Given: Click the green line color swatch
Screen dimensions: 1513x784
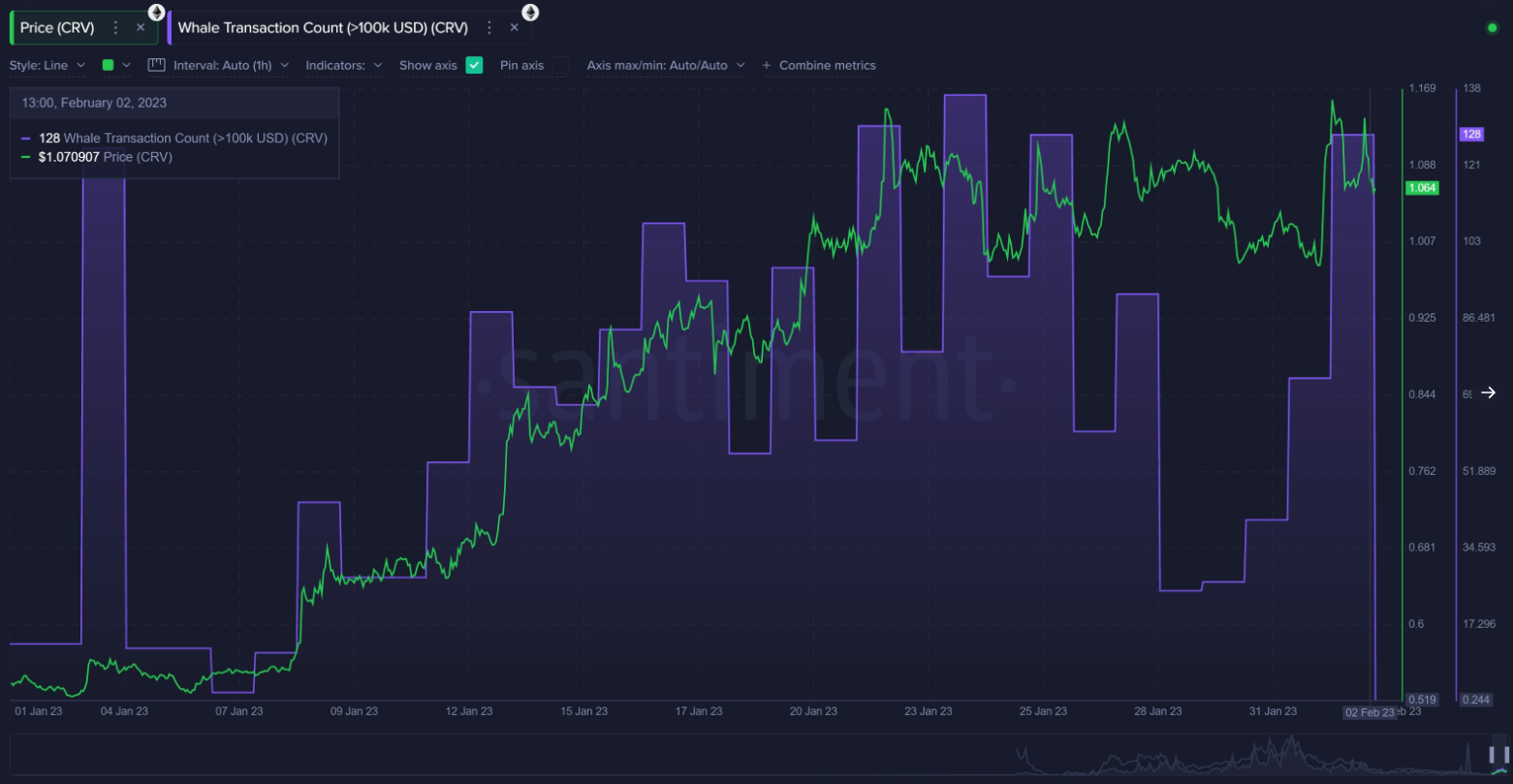Looking at the screenshot, I should (109, 65).
